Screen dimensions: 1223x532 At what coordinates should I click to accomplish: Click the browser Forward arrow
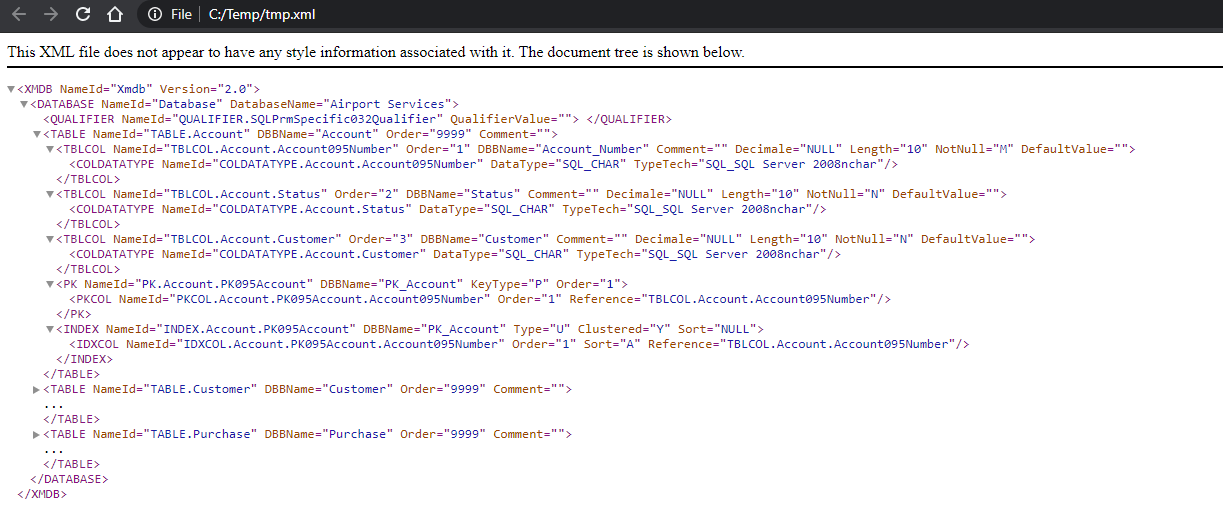[51, 14]
